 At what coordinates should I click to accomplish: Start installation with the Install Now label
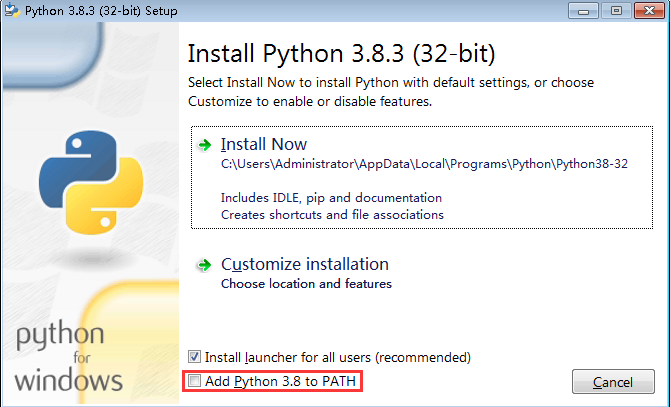point(264,144)
